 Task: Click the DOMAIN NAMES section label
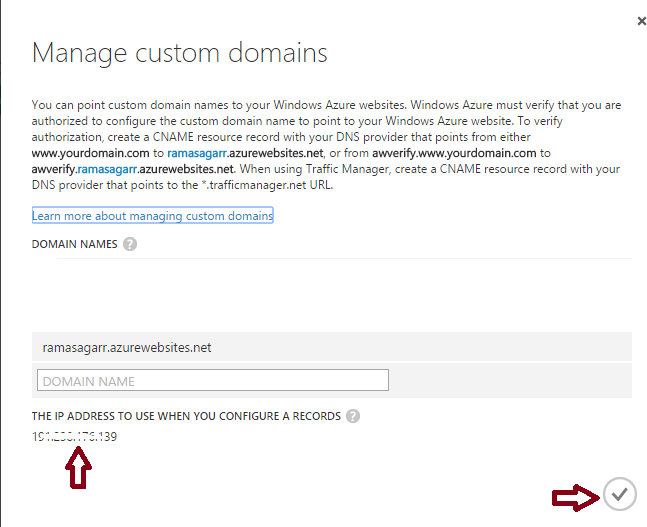(75, 244)
